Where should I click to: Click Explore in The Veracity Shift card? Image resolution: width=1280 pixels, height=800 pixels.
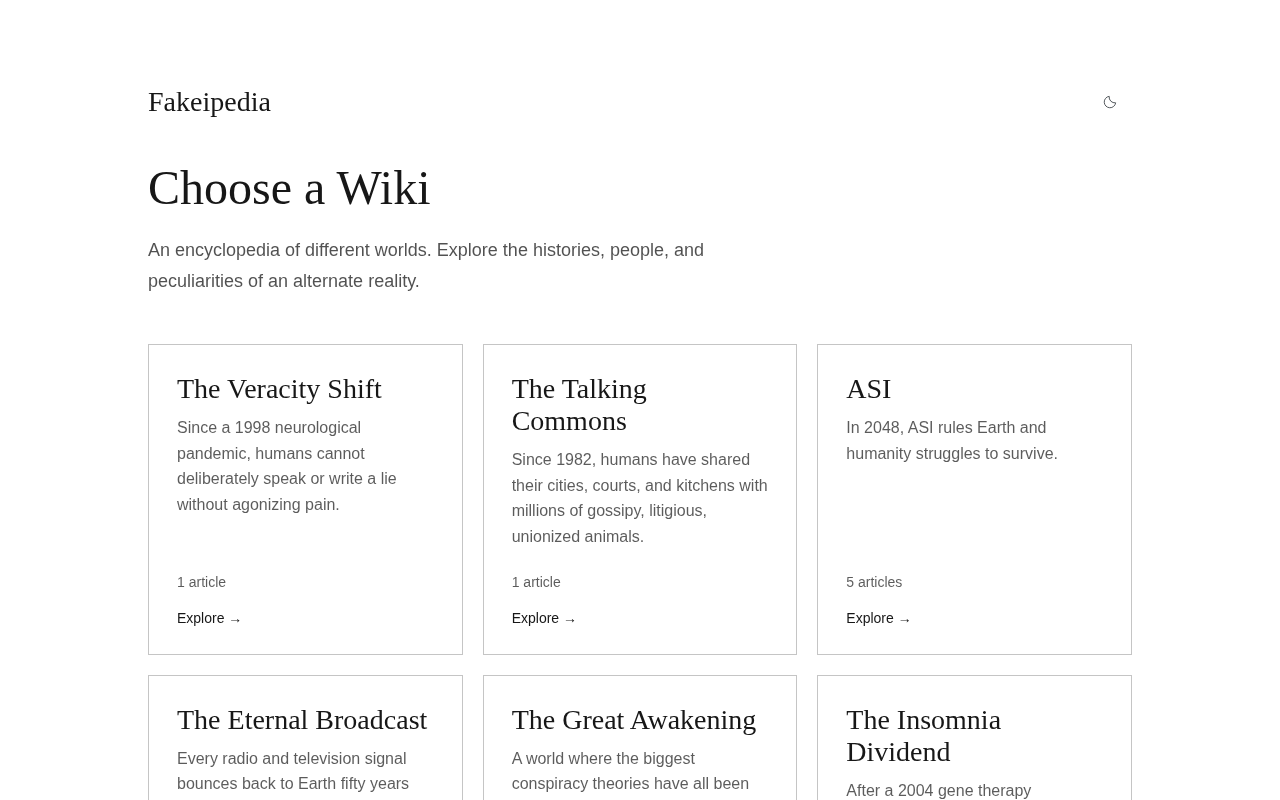209,618
